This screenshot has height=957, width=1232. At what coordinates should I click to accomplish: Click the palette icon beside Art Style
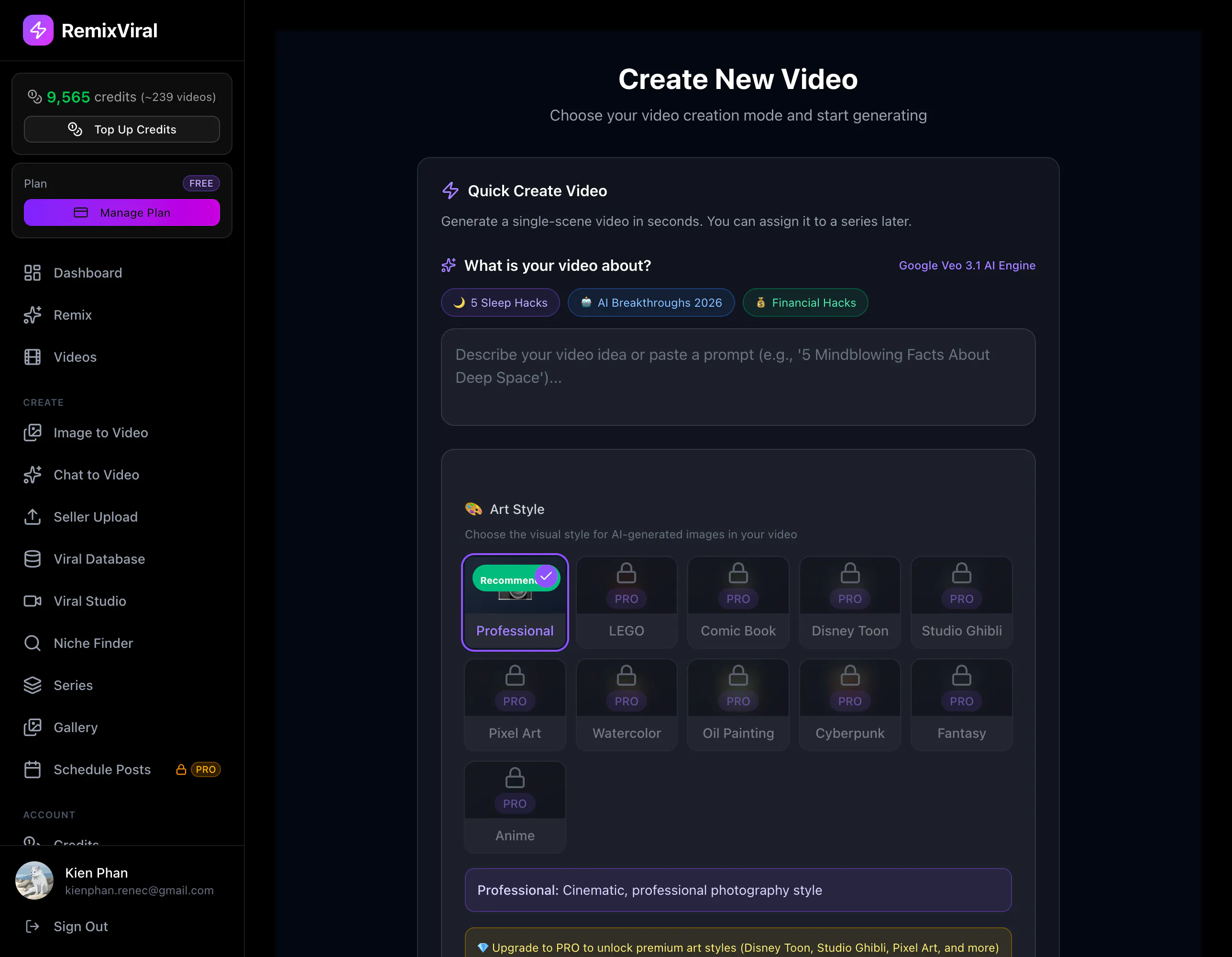473,509
